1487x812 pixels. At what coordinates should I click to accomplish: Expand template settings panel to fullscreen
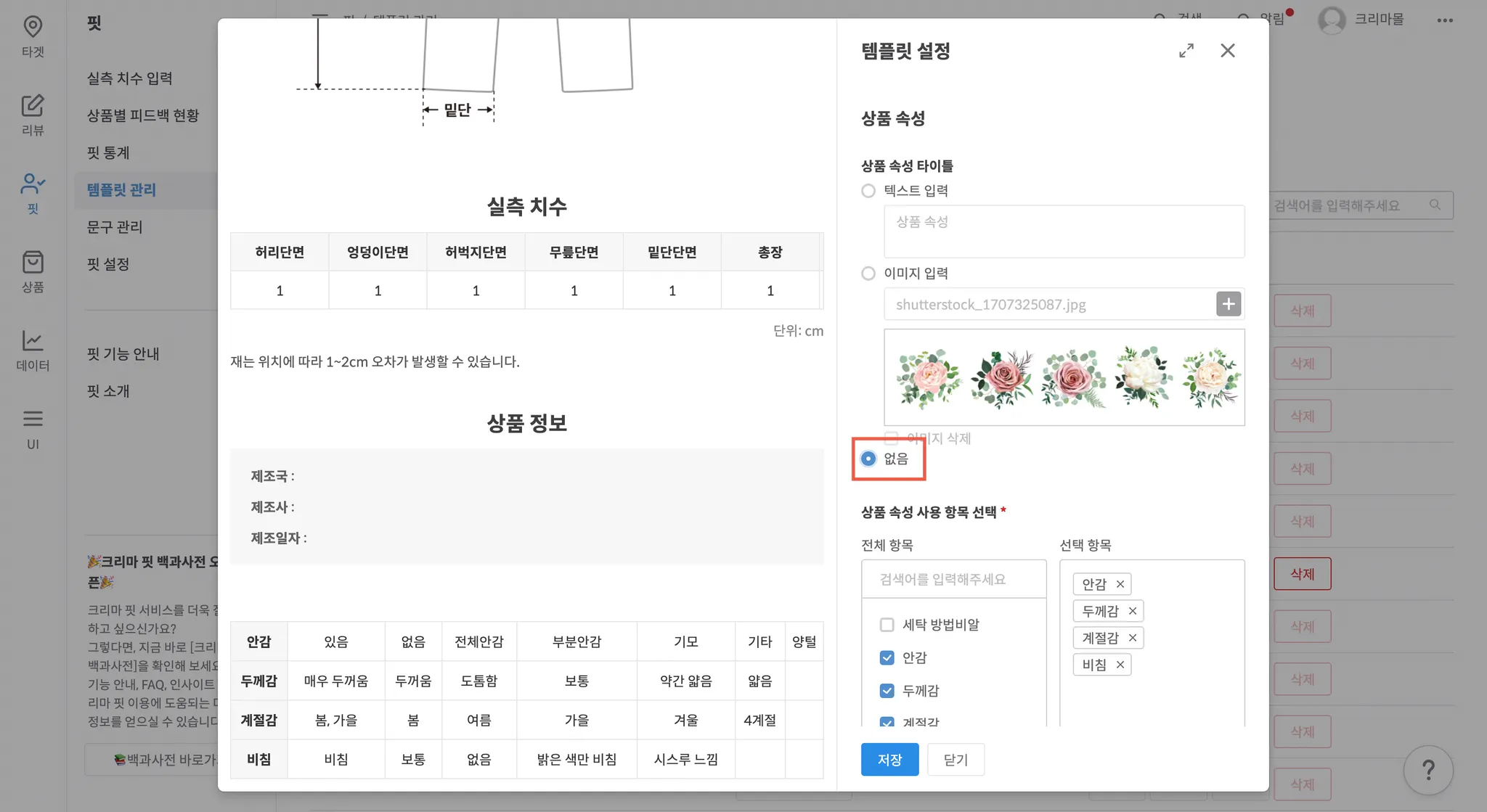point(1186,51)
